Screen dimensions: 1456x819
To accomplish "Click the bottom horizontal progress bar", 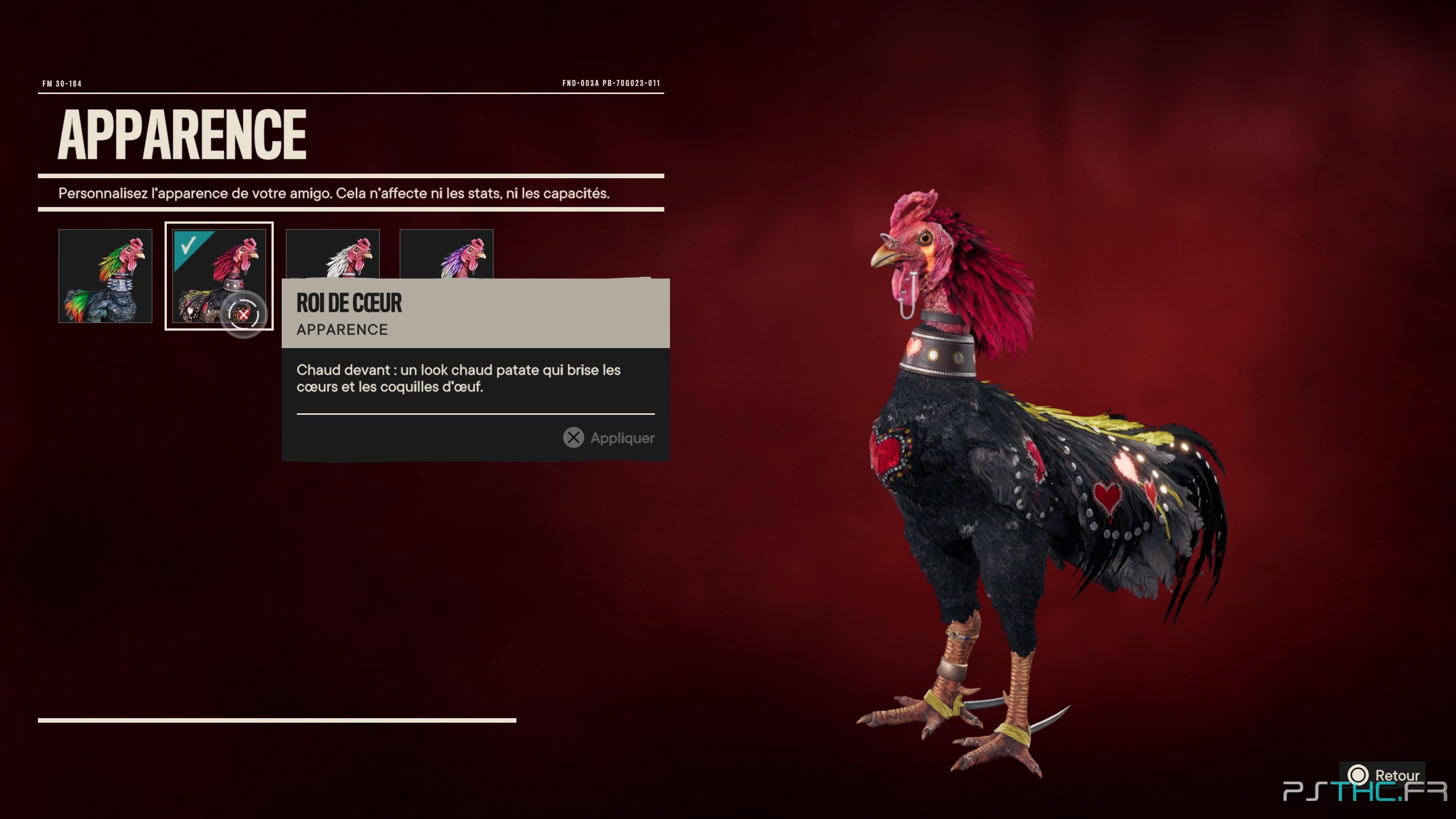I will 277,720.
